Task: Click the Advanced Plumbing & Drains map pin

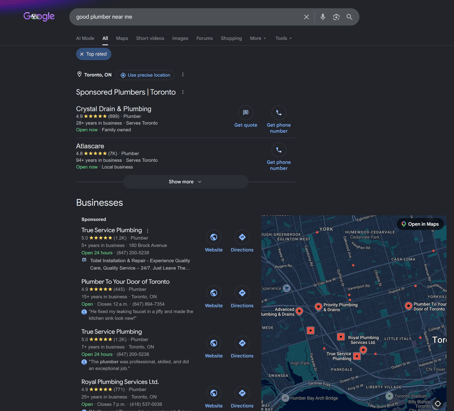Action: (x=299, y=311)
